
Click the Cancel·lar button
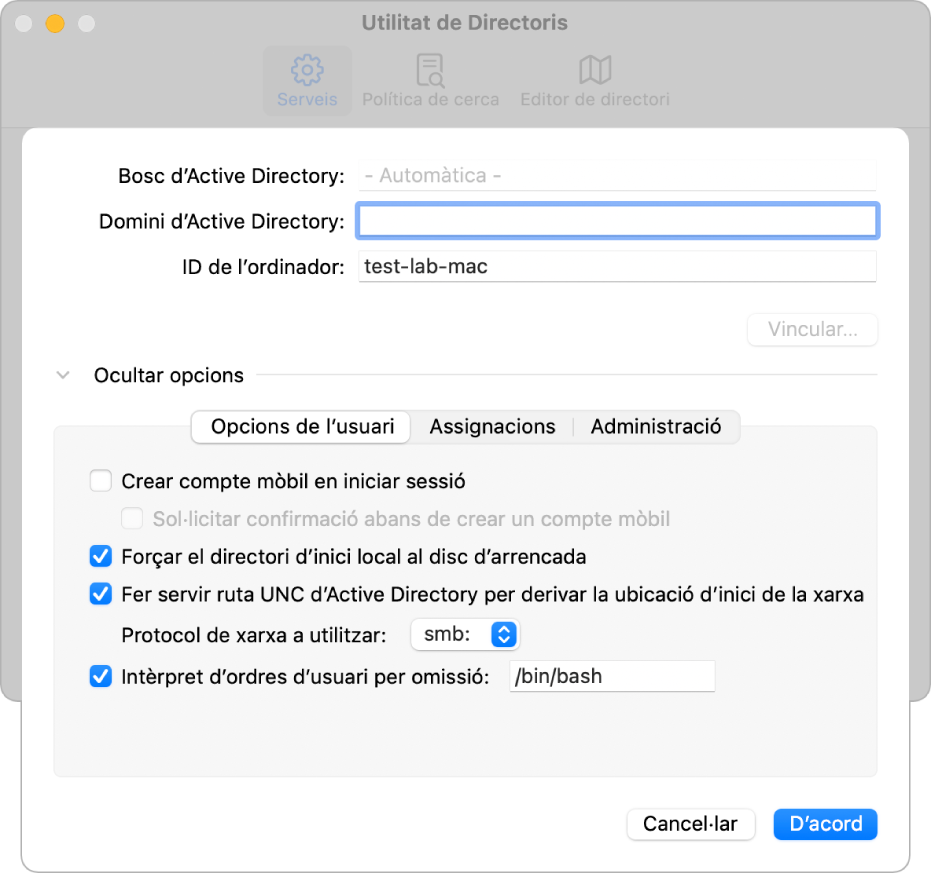tap(691, 824)
